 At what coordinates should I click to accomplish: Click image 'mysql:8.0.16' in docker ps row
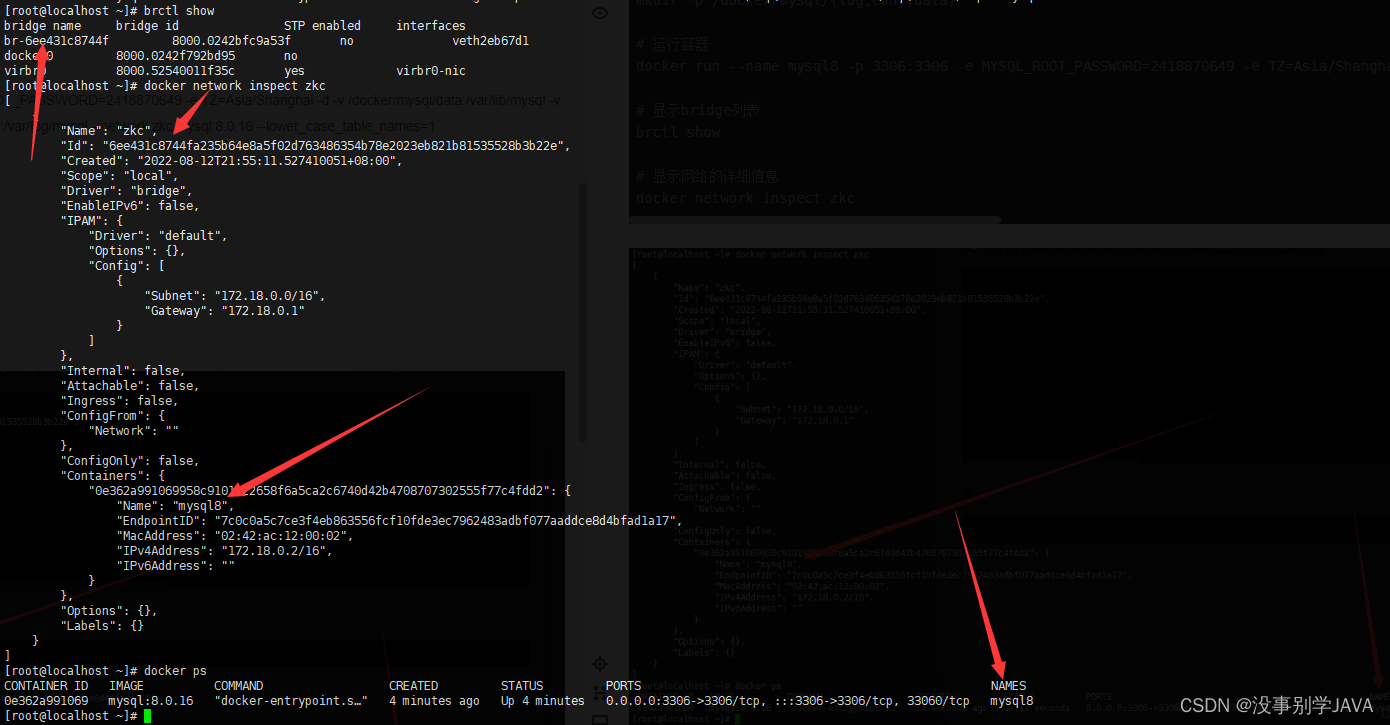151,701
